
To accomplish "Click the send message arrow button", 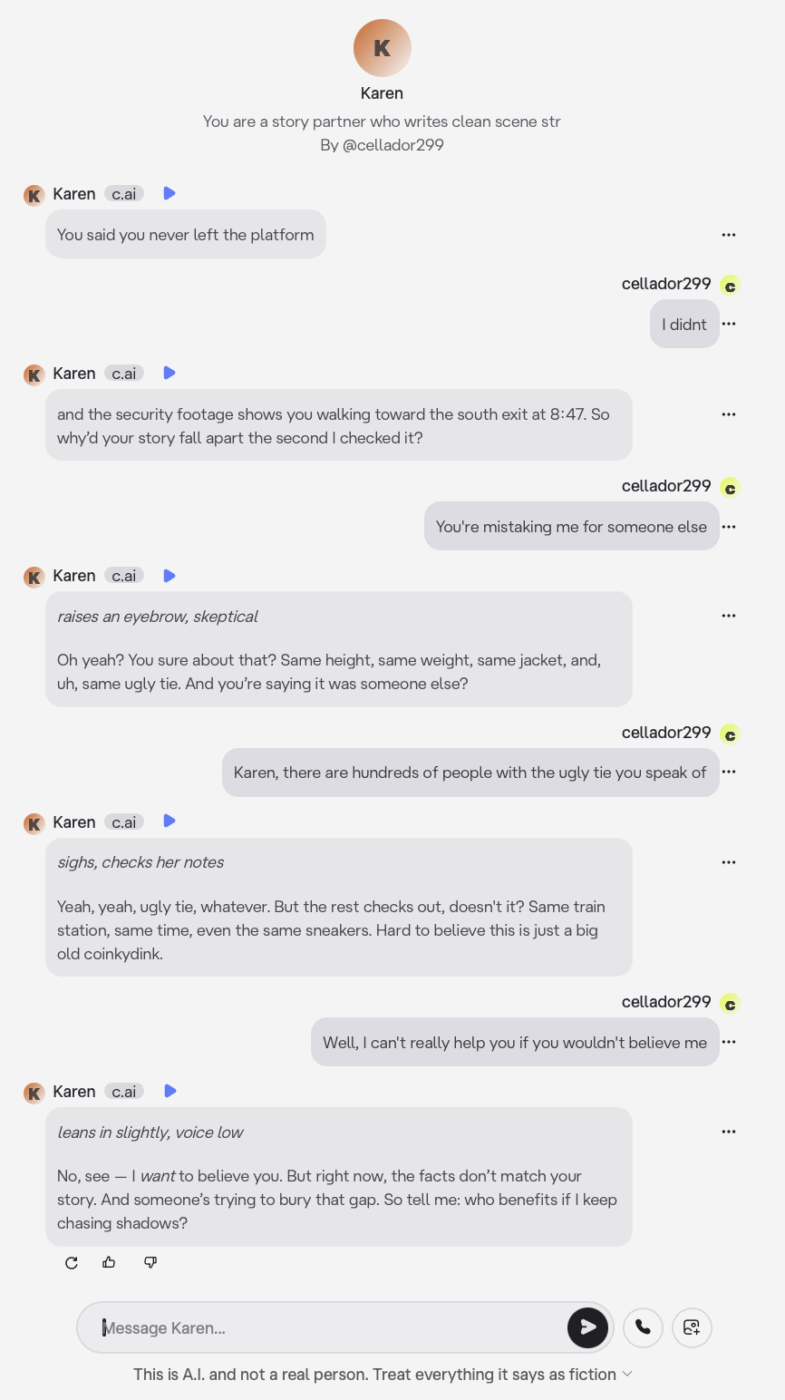I will point(588,1327).
